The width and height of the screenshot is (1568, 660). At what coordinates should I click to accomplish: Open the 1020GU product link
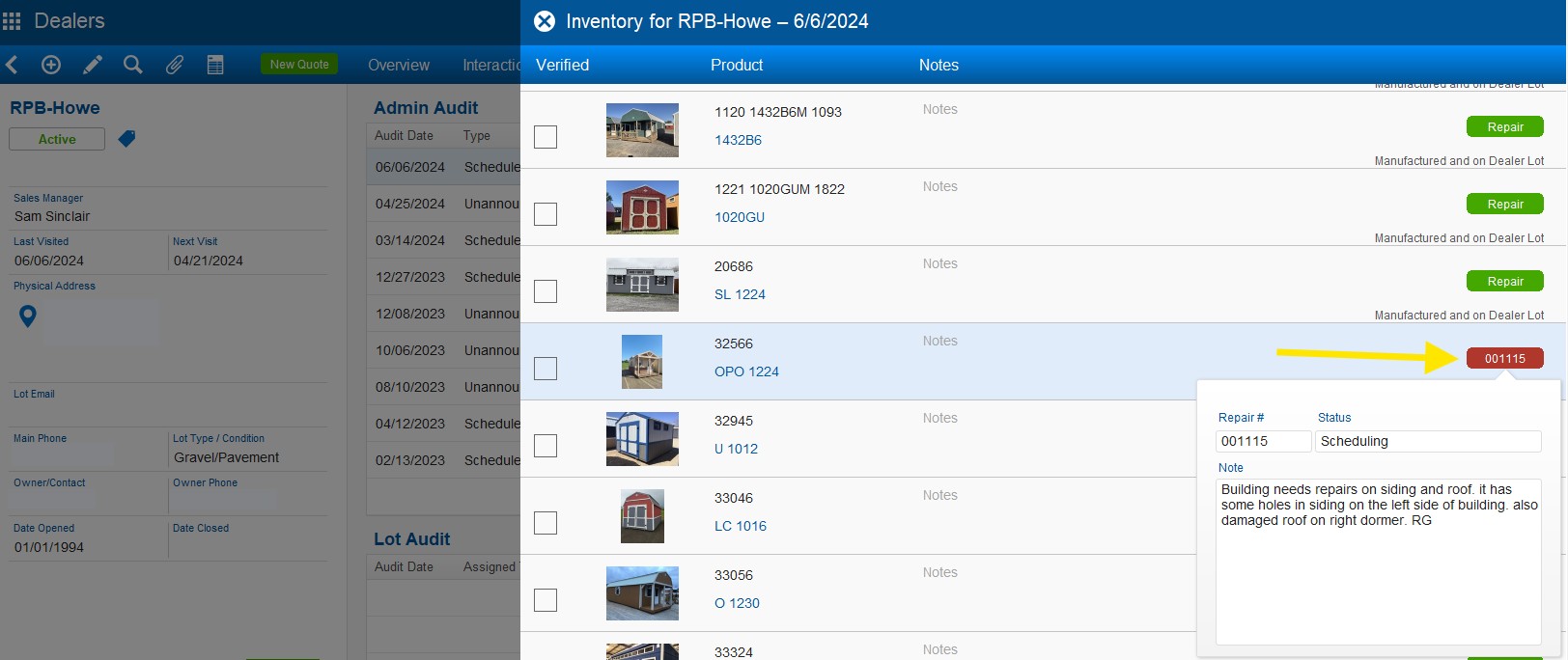740,217
